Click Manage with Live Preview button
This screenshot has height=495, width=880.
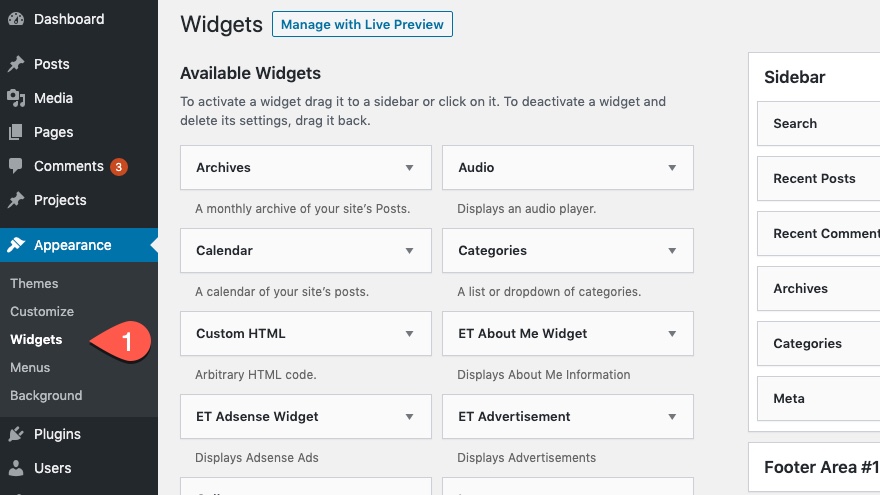tap(362, 24)
